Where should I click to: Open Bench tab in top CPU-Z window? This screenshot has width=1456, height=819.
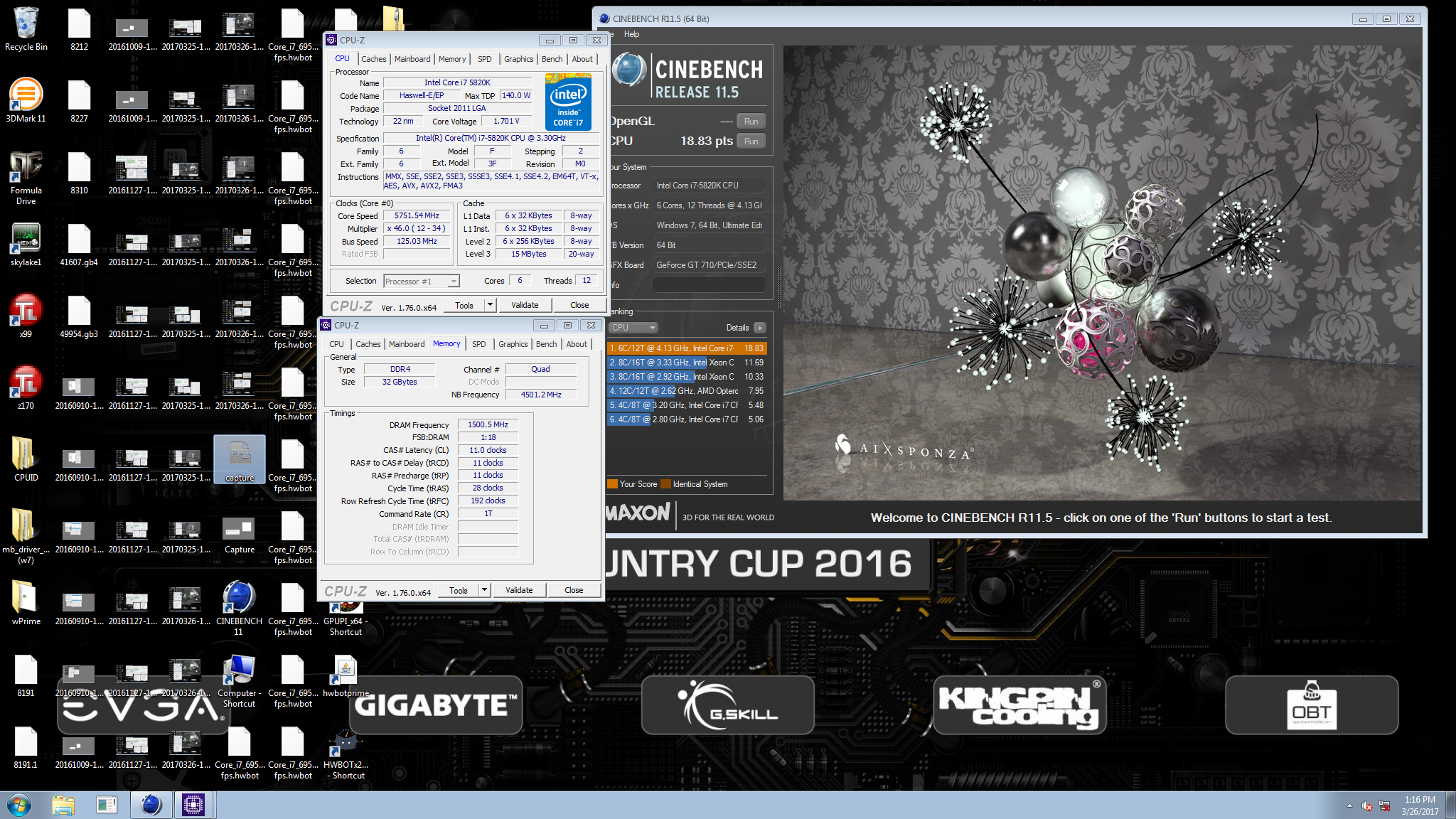click(x=552, y=59)
